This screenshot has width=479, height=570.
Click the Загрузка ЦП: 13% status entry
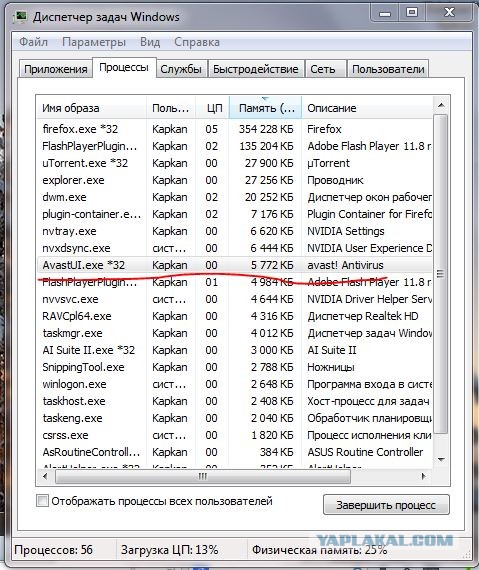click(169, 549)
